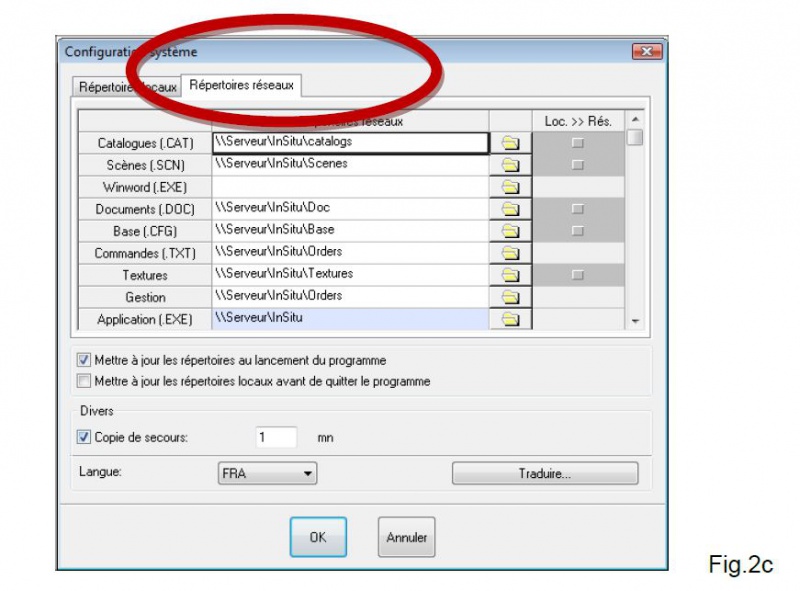Browse folder for Application (.EXE) path
This screenshot has width=800, height=591.
[510, 319]
